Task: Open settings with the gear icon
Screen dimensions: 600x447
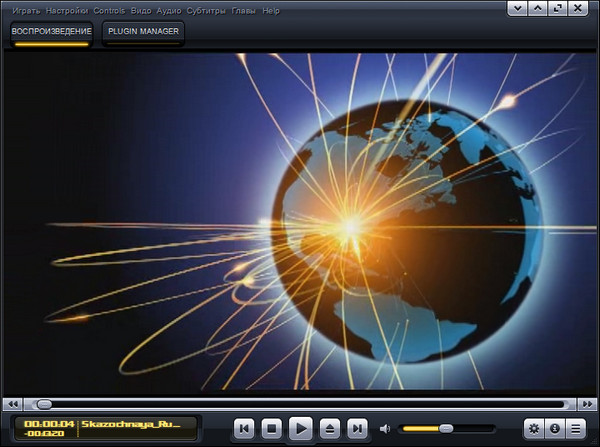Action: [534, 429]
